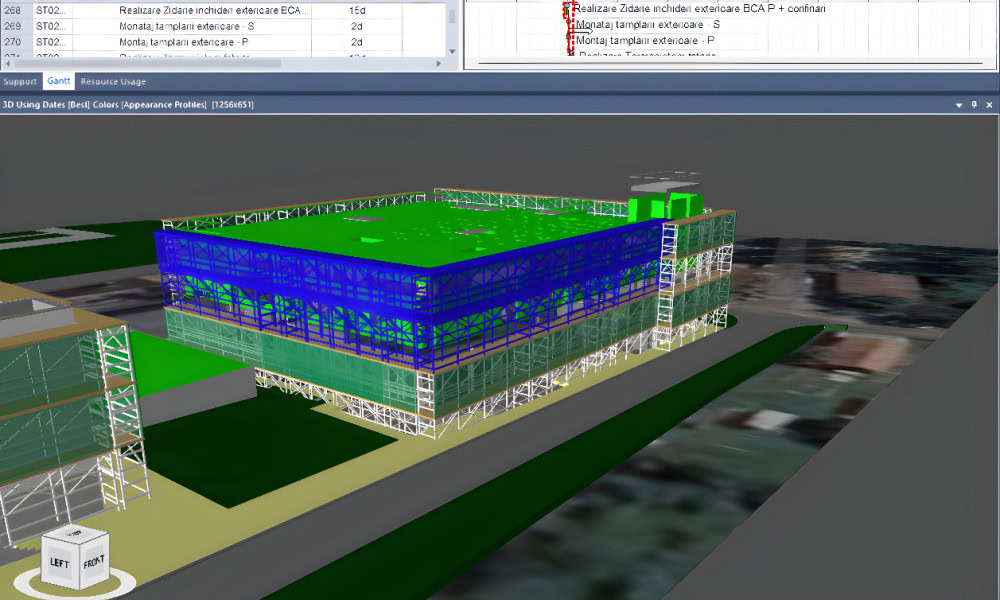Close the 3D Using Dates panel
This screenshot has height=600, width=1000.
click(x=989, y=104)
